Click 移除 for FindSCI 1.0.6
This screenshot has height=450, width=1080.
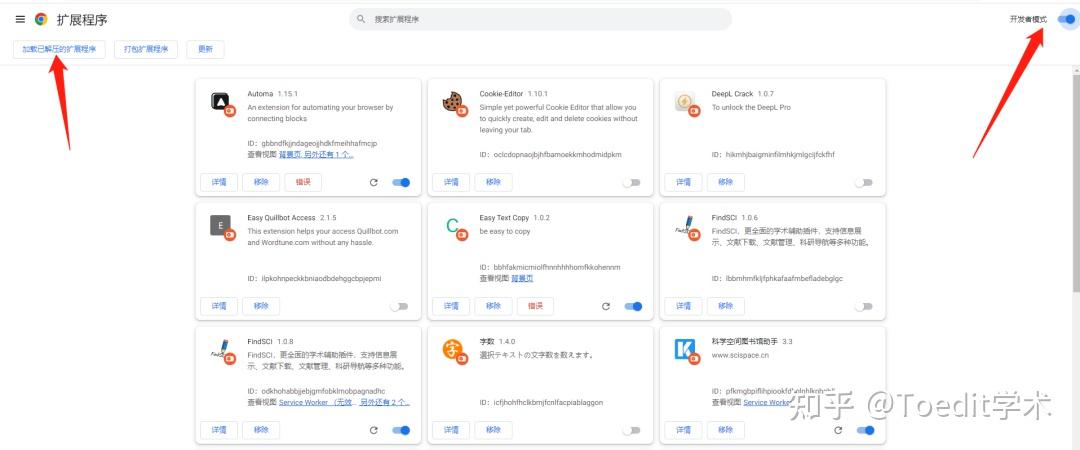(725, 306)
